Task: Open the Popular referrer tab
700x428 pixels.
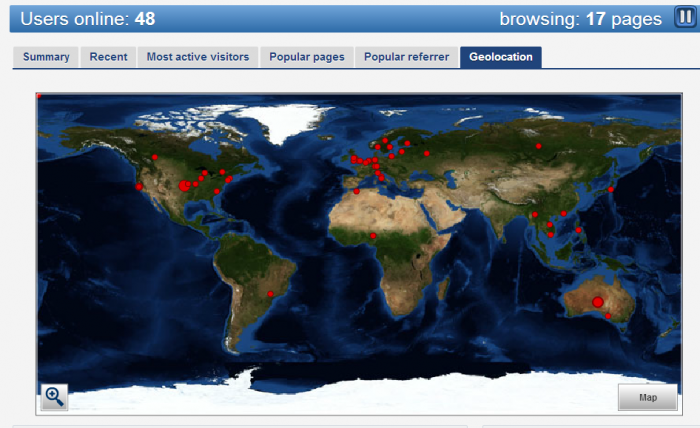Action: click(x=406, y=57)
